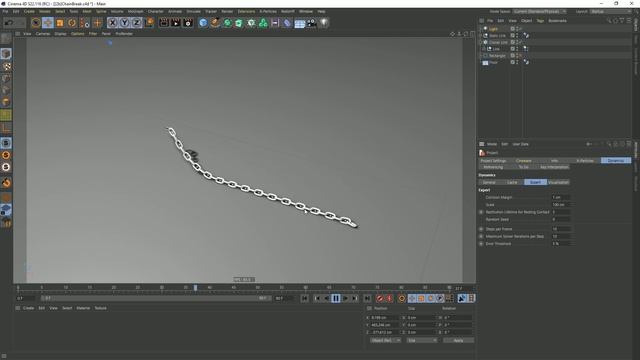Click the Error Threshold value field
640x360 pixels.
[561, 244]
